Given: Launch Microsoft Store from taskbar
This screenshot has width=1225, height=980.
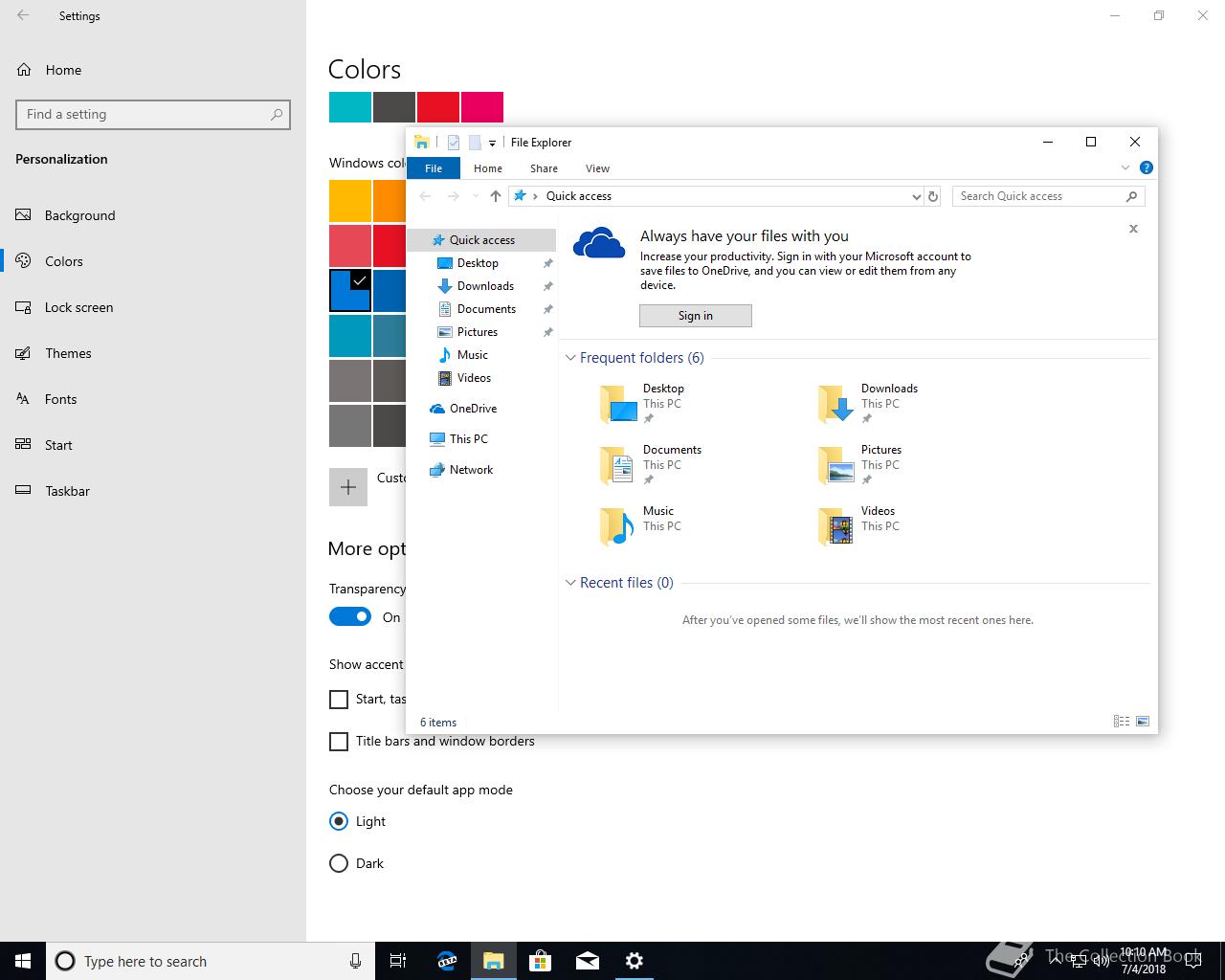Looking at the screenshot, I should (540, 961).
